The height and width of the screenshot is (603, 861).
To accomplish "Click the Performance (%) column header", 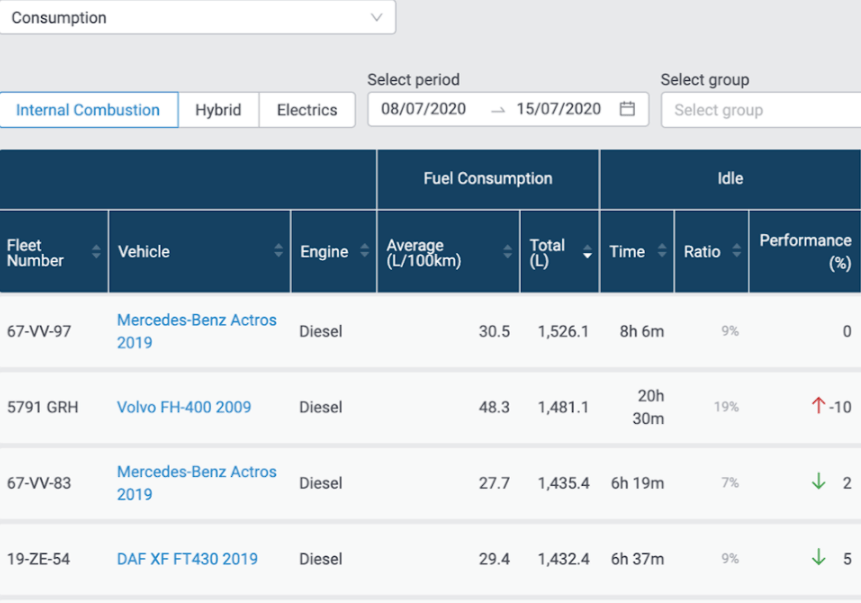I will [x=805, y=252].
